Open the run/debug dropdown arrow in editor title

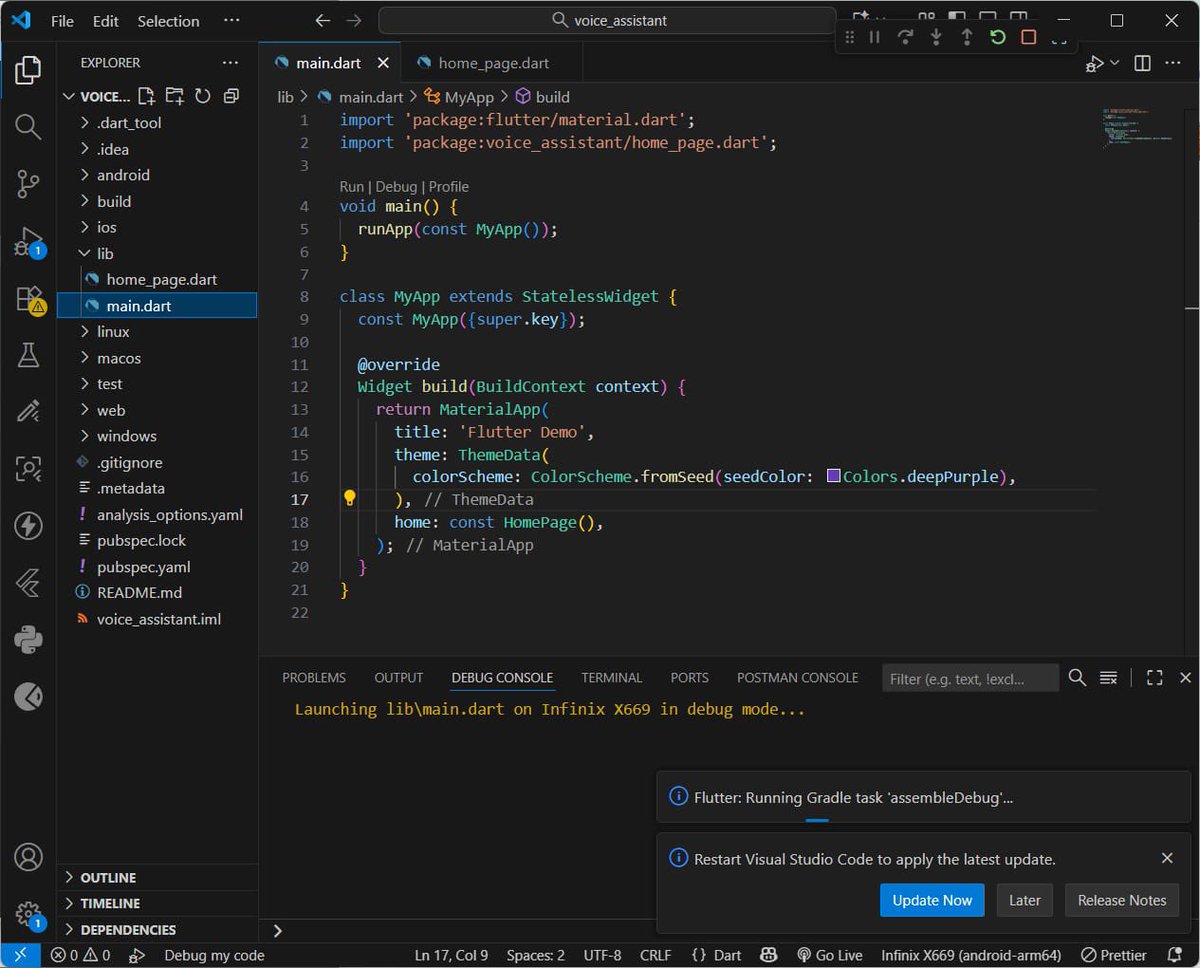1114,63
